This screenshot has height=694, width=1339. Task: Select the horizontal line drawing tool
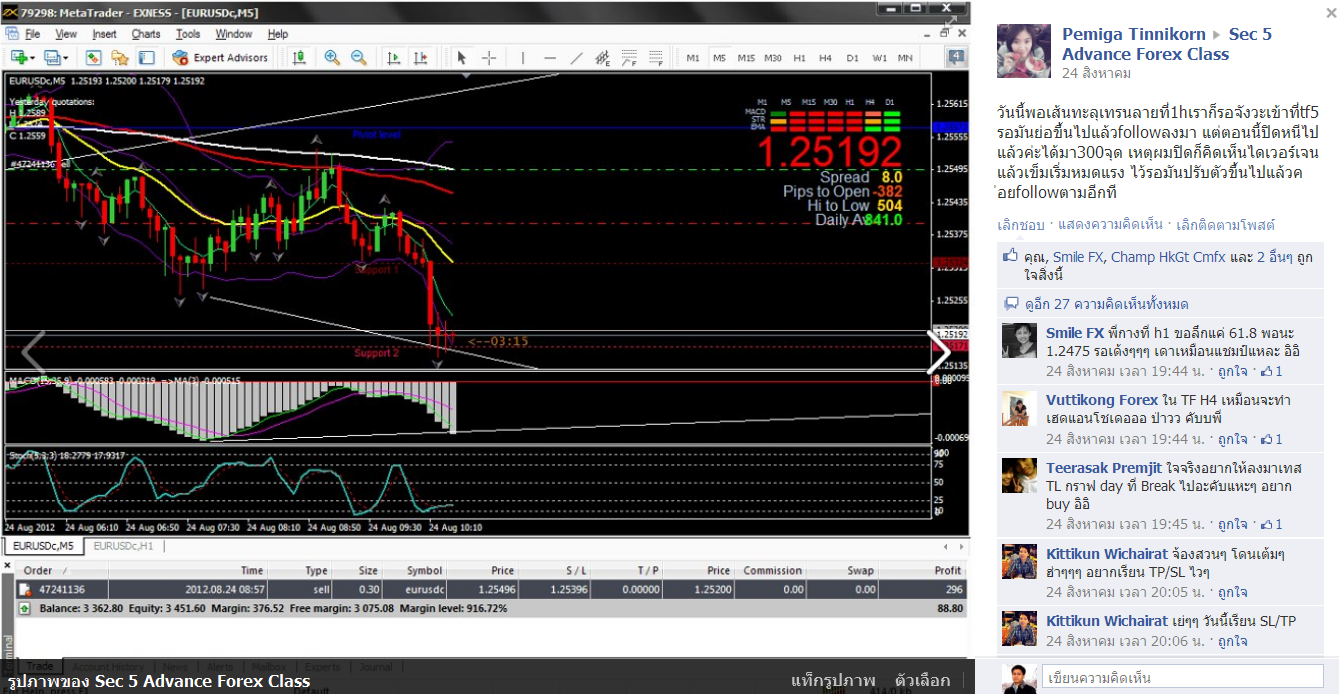click(x=549, y=58)
